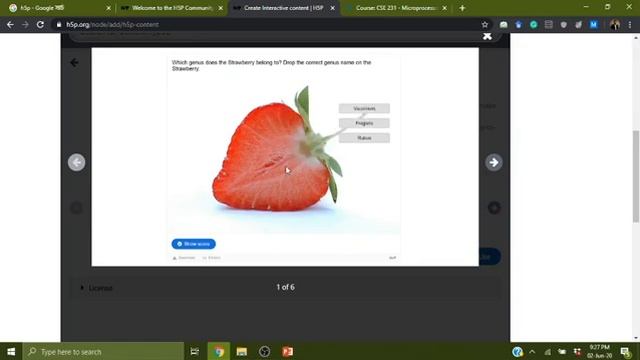Open a new browser tab with plus
The image size is (640, 360).
[462, 8]
